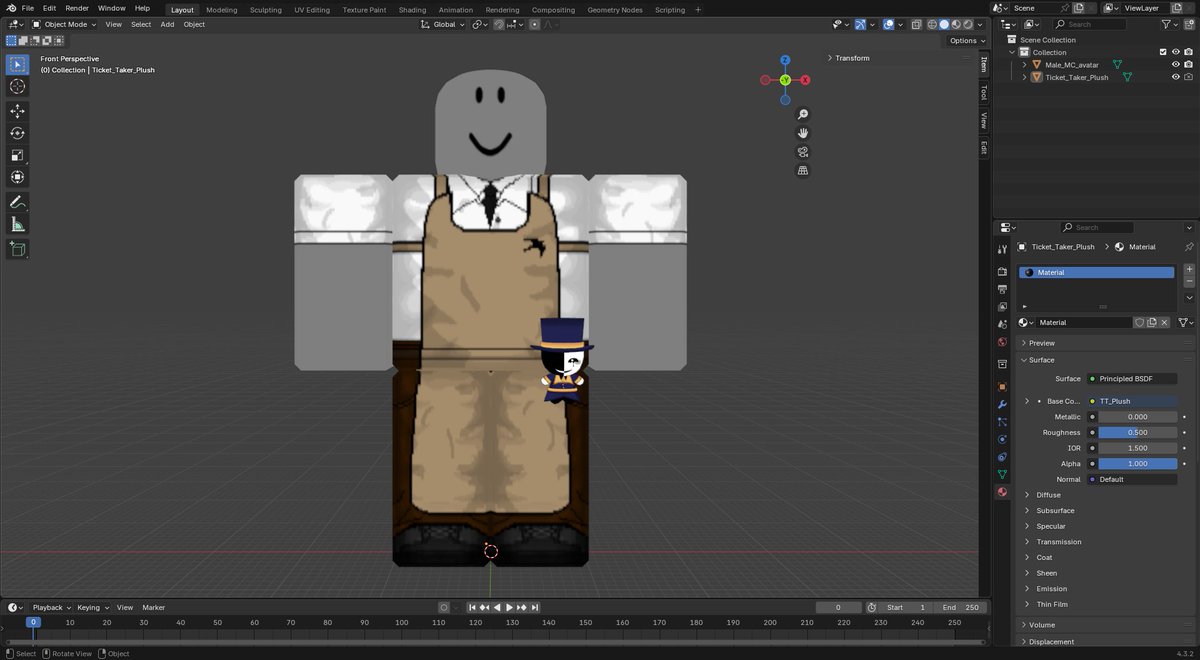The width and height of the screenshot is (1200, 660).
Task: Activate the Rotate tool
Action: 17,133
